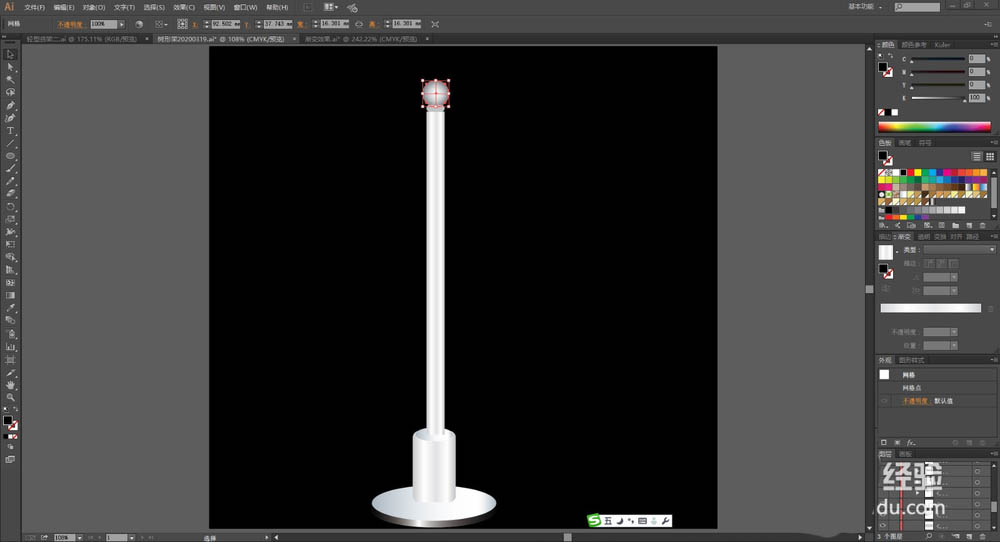Choose the Artboard tool
This screenshot has width=1000, height=542.
pos(10,360)
